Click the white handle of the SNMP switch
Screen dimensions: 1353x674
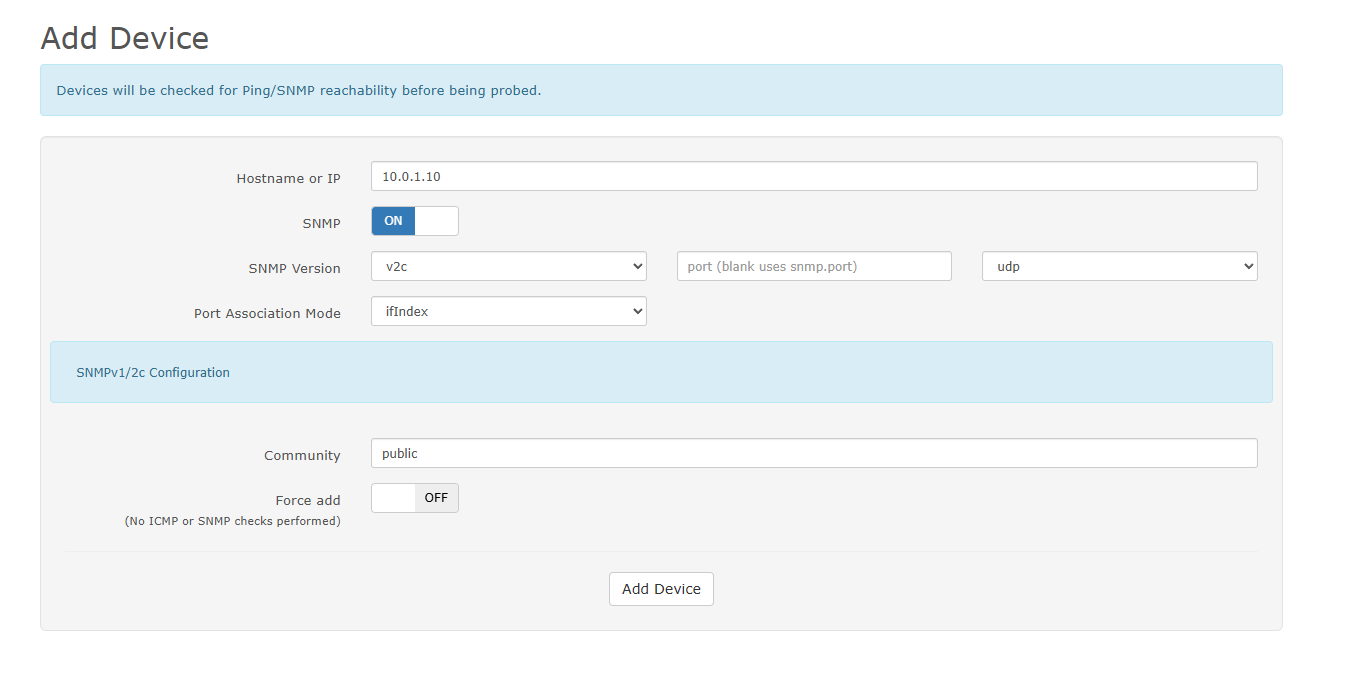click(x=436, y=221)
